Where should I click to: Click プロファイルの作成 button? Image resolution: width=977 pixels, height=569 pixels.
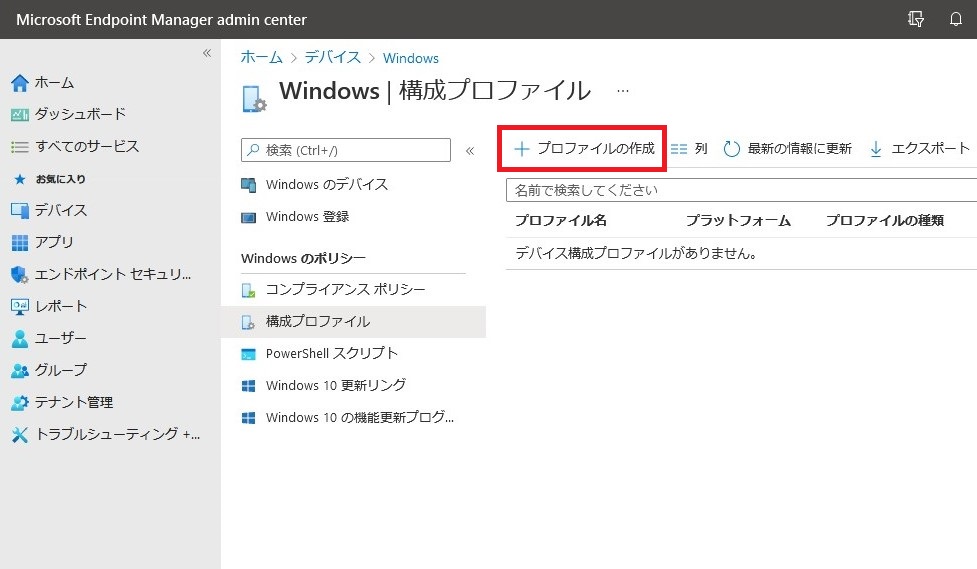(x=583, y=148)
